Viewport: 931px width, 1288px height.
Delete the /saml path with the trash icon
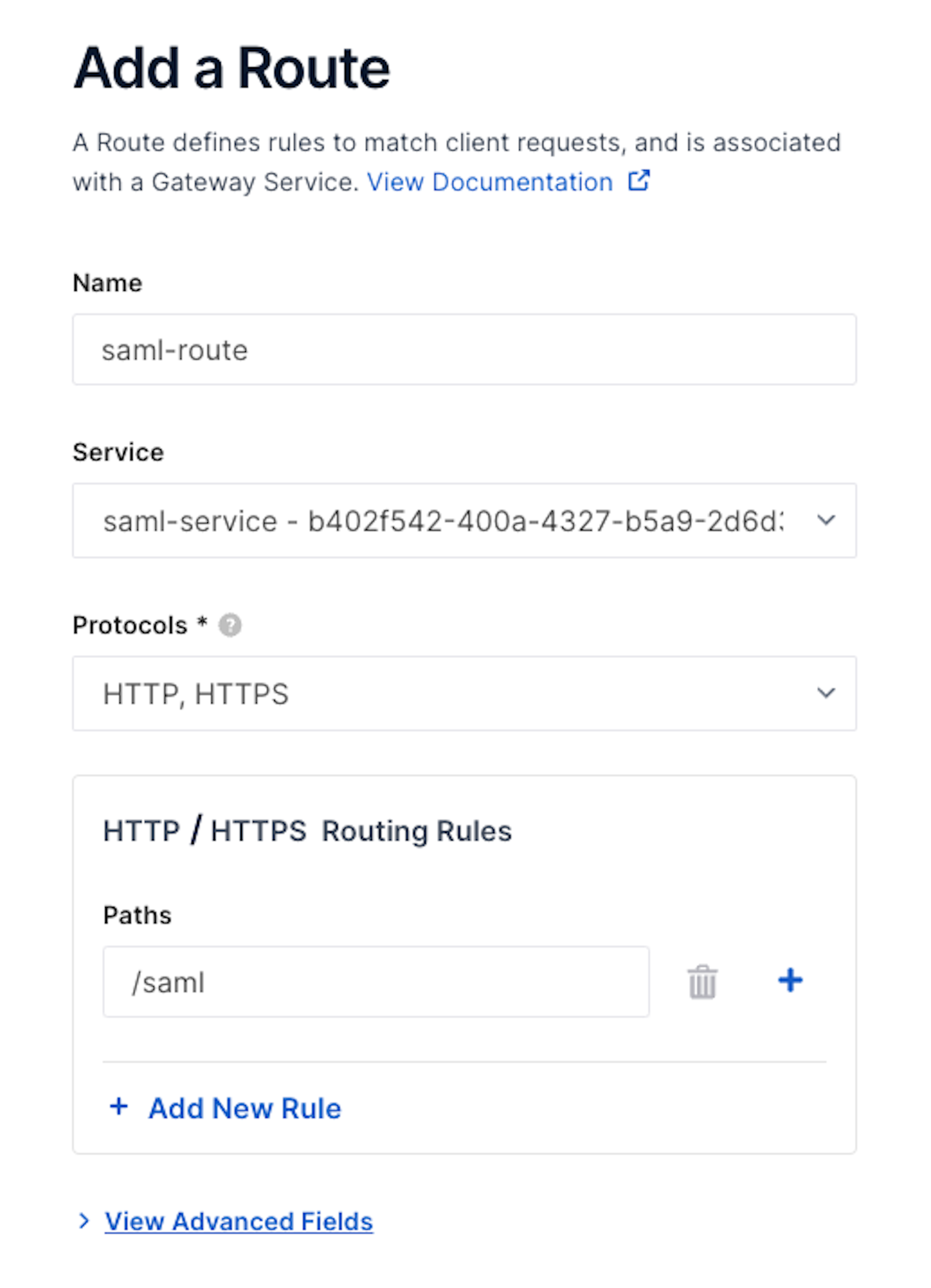[702, 982]
